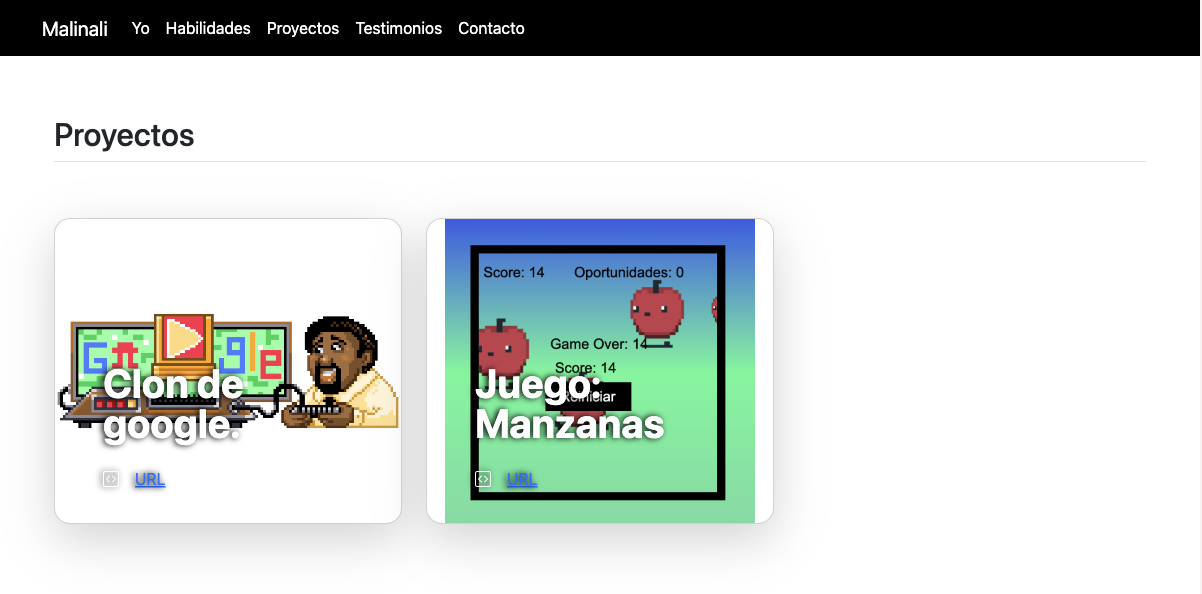The height and width of the screenshot is (594, 1202).
Task: Click 'Game Over: 14' text in game image
Action: 599,344
